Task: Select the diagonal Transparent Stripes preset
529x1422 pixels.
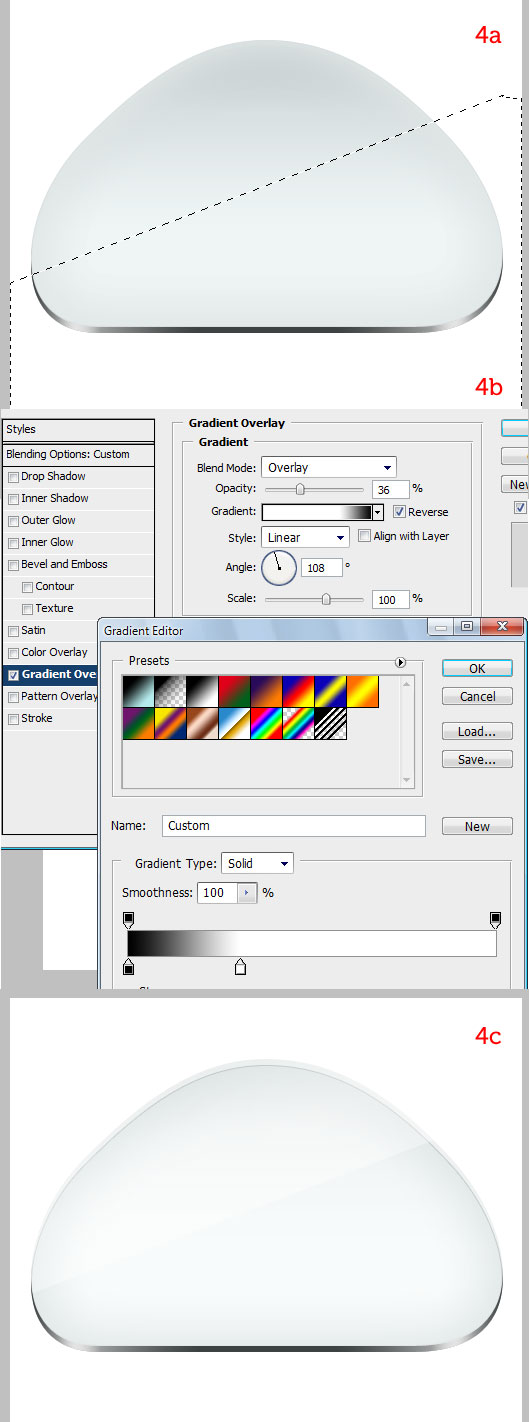Action: (330, 724)
